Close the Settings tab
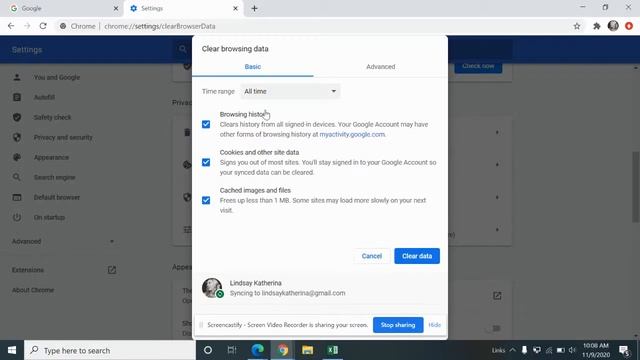Screen dimensions: 640x360 (x=236, y=8)
